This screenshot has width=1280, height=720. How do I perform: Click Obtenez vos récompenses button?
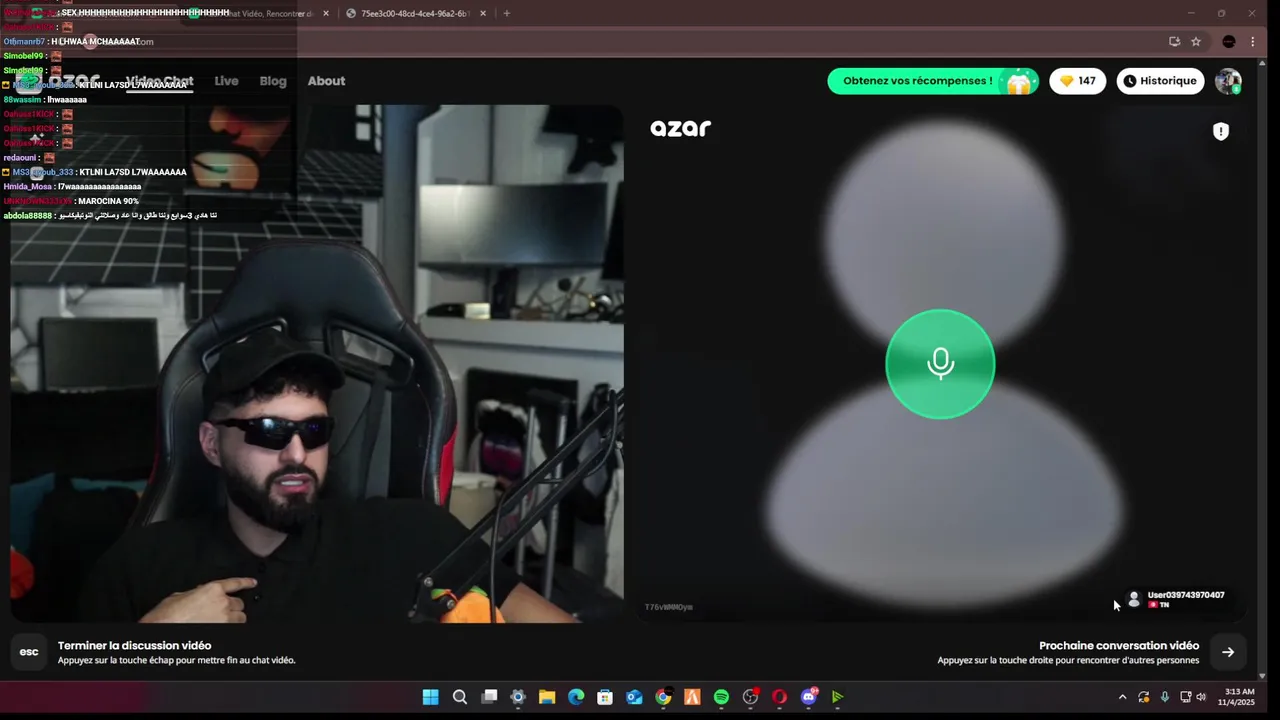click(933, 81)
